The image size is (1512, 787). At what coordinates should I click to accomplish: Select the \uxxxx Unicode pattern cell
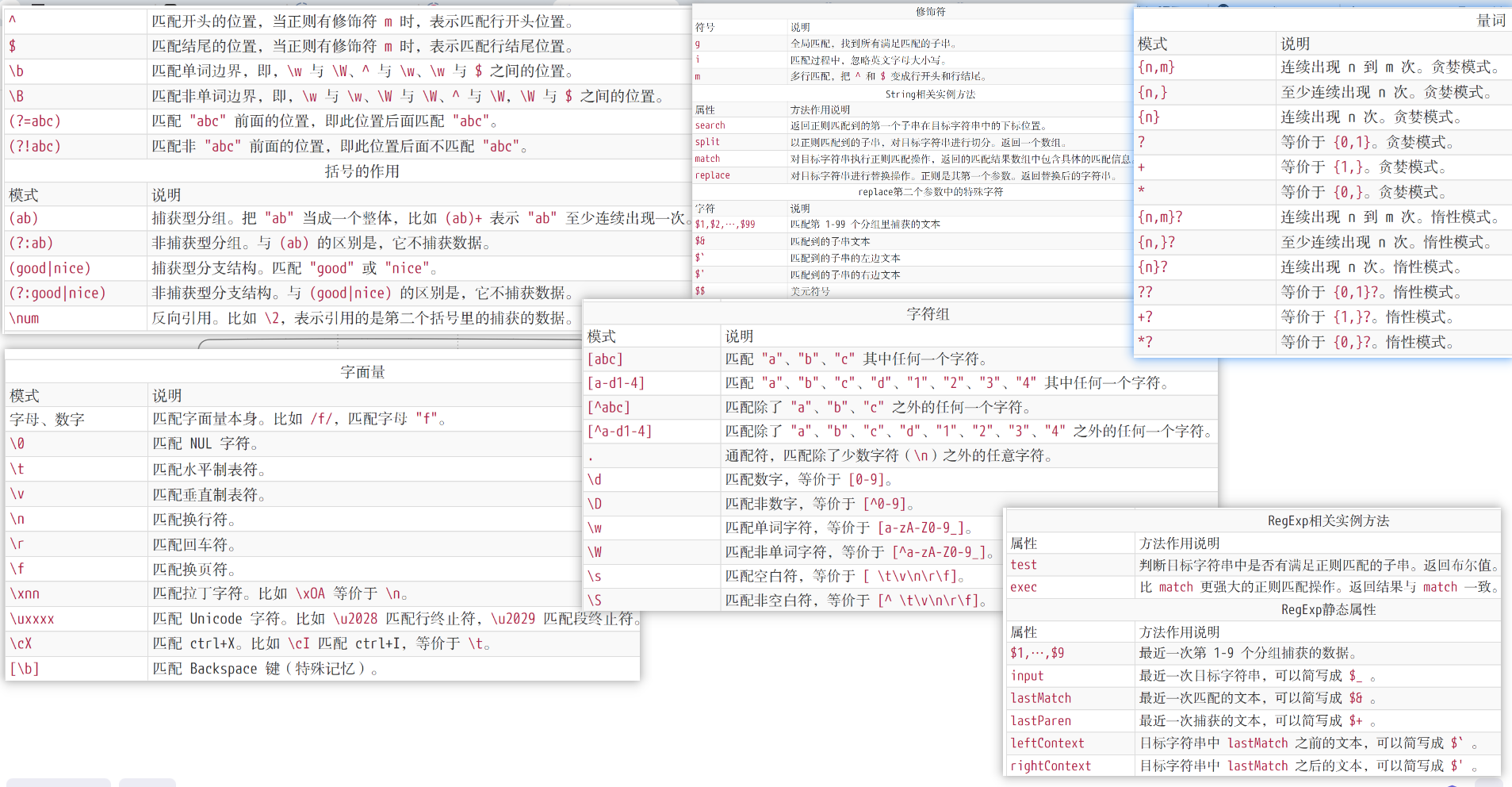click(33, 619)
